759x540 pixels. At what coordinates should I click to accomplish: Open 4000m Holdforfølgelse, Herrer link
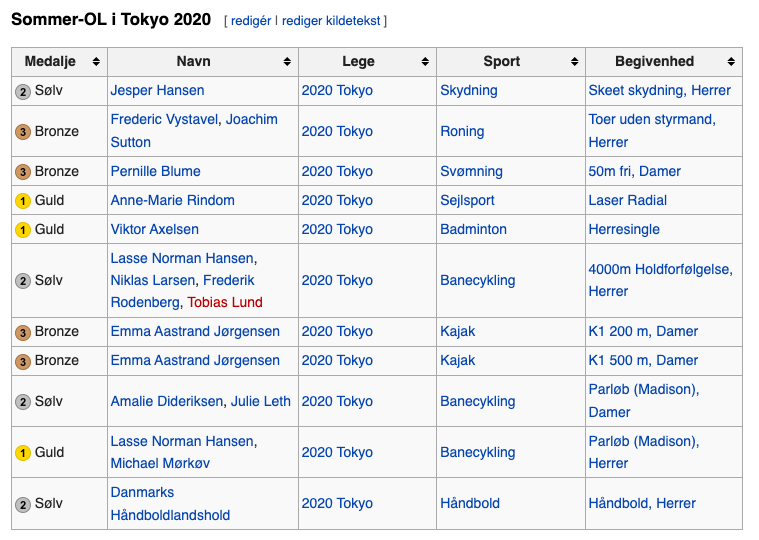(660, 280)
